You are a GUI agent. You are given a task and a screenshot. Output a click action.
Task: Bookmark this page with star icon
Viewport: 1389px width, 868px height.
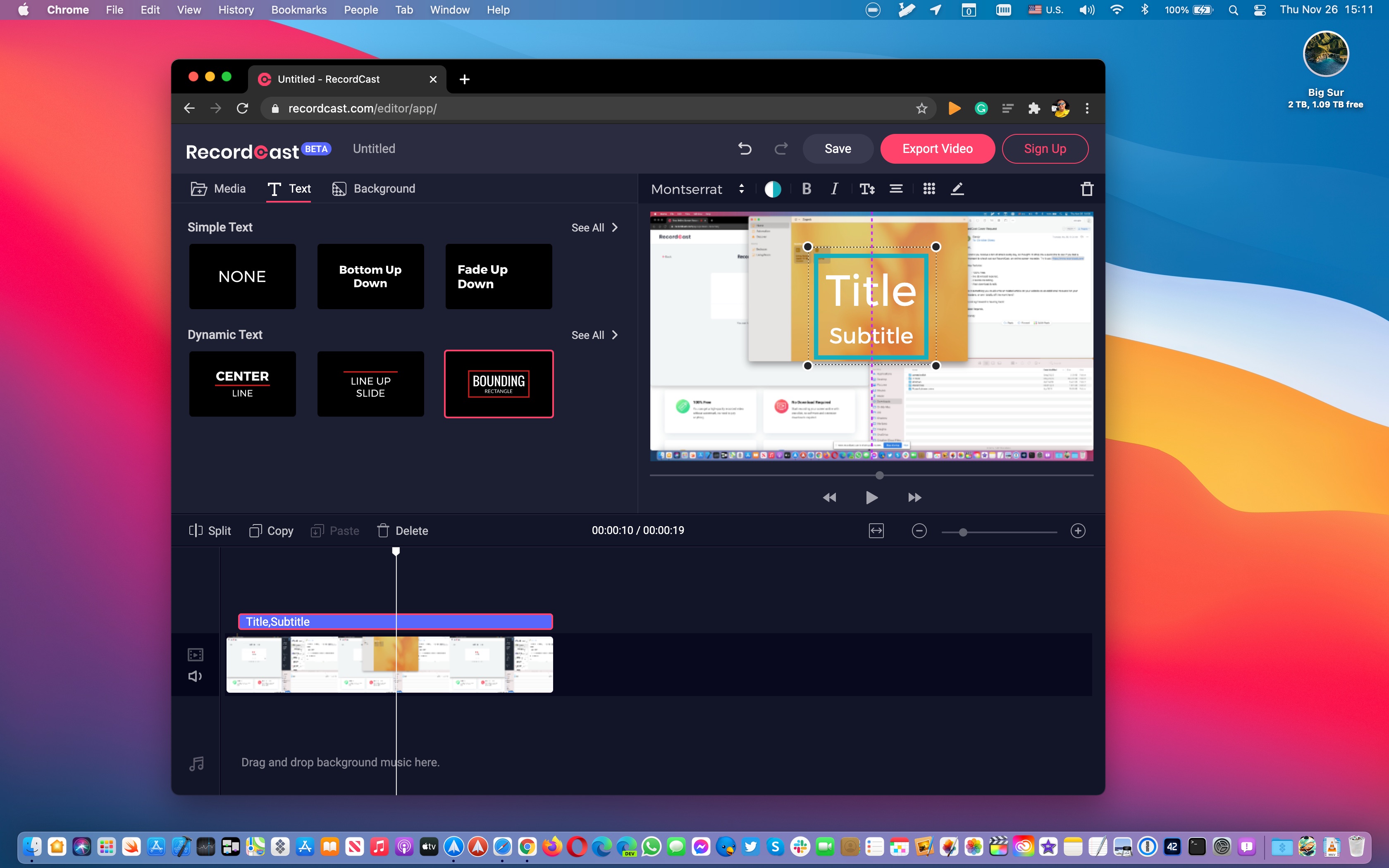921,108
